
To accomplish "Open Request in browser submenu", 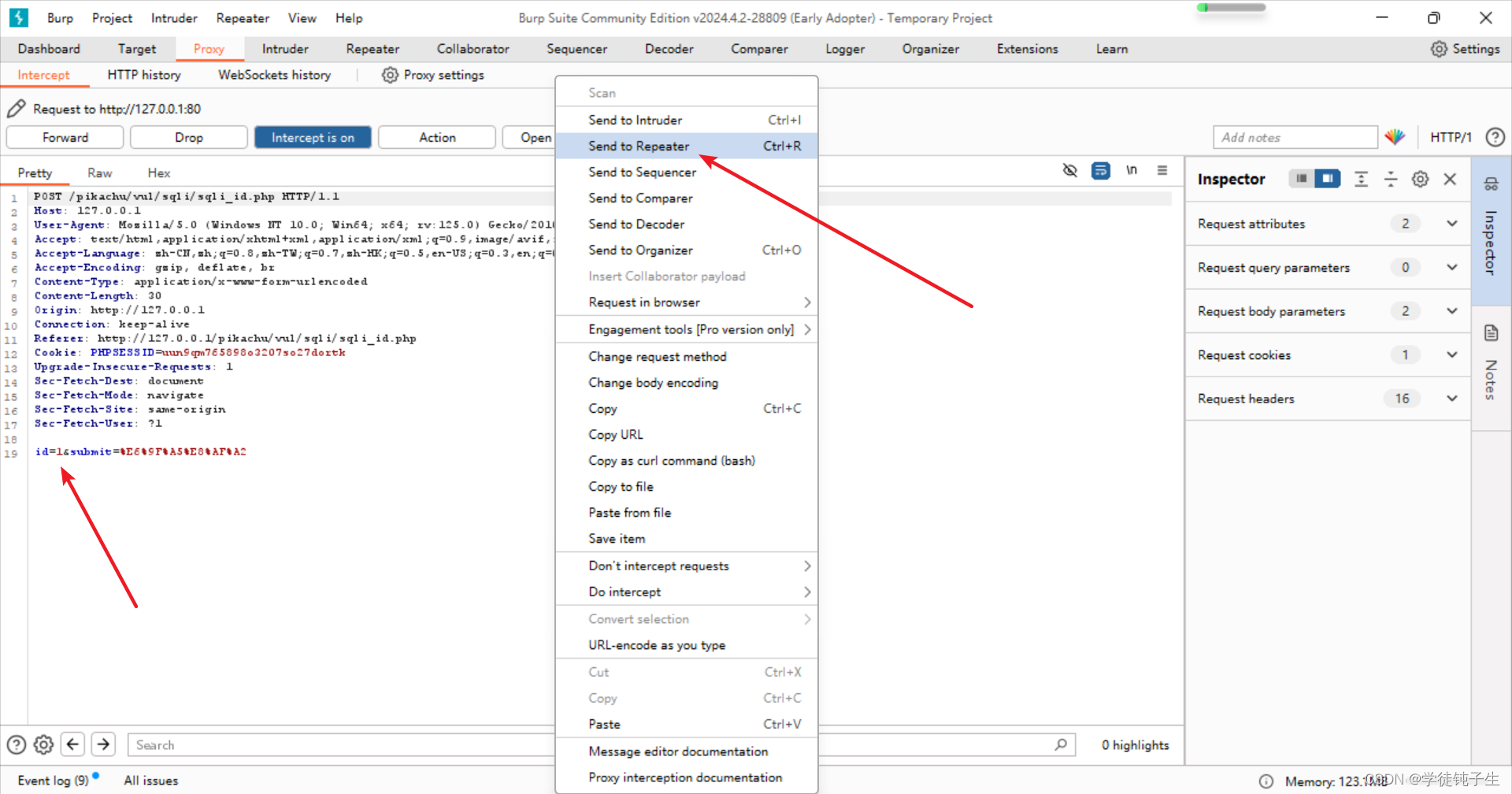I will (687, 302).
